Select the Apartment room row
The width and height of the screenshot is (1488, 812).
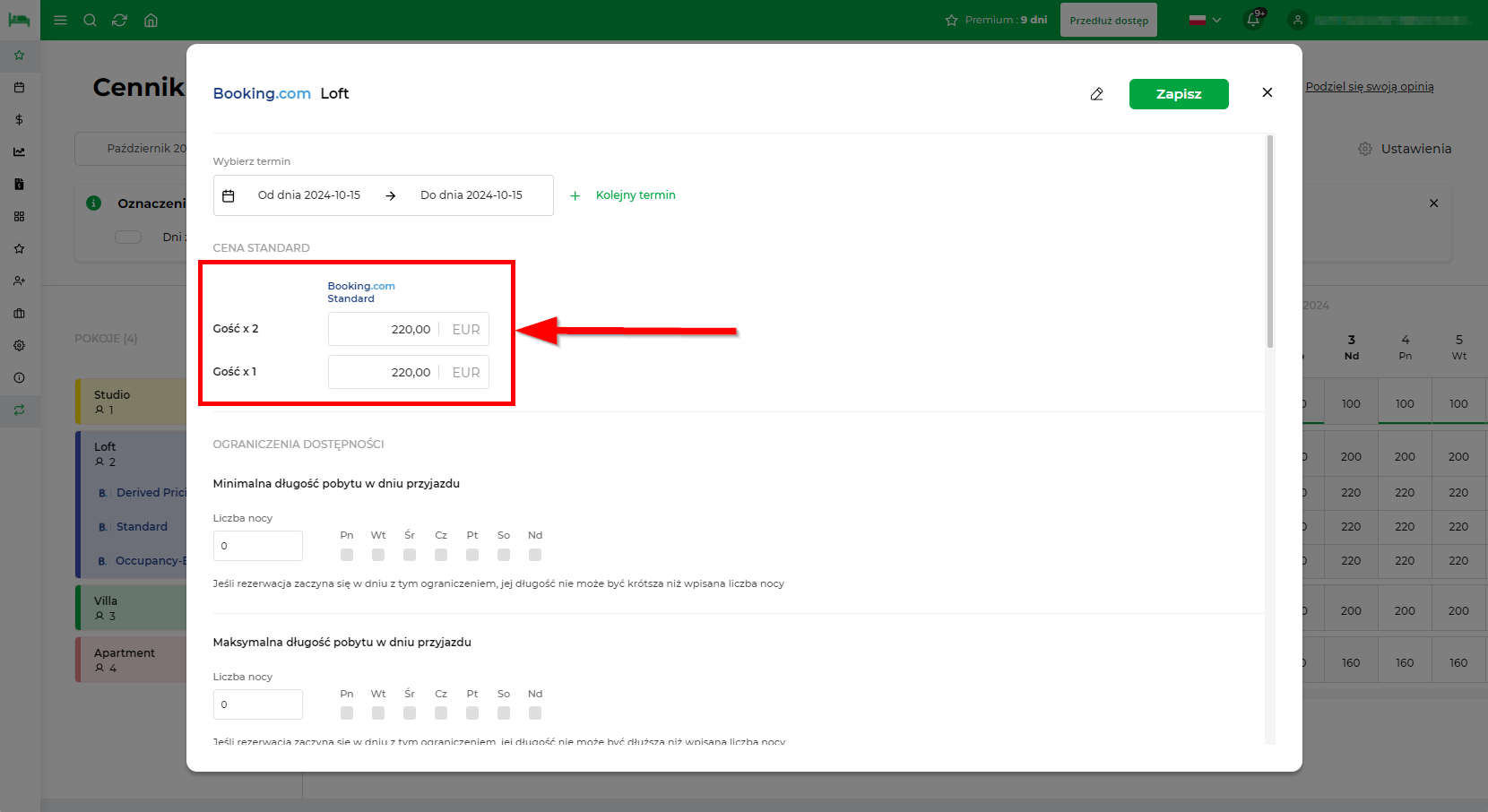click(131, 660)
